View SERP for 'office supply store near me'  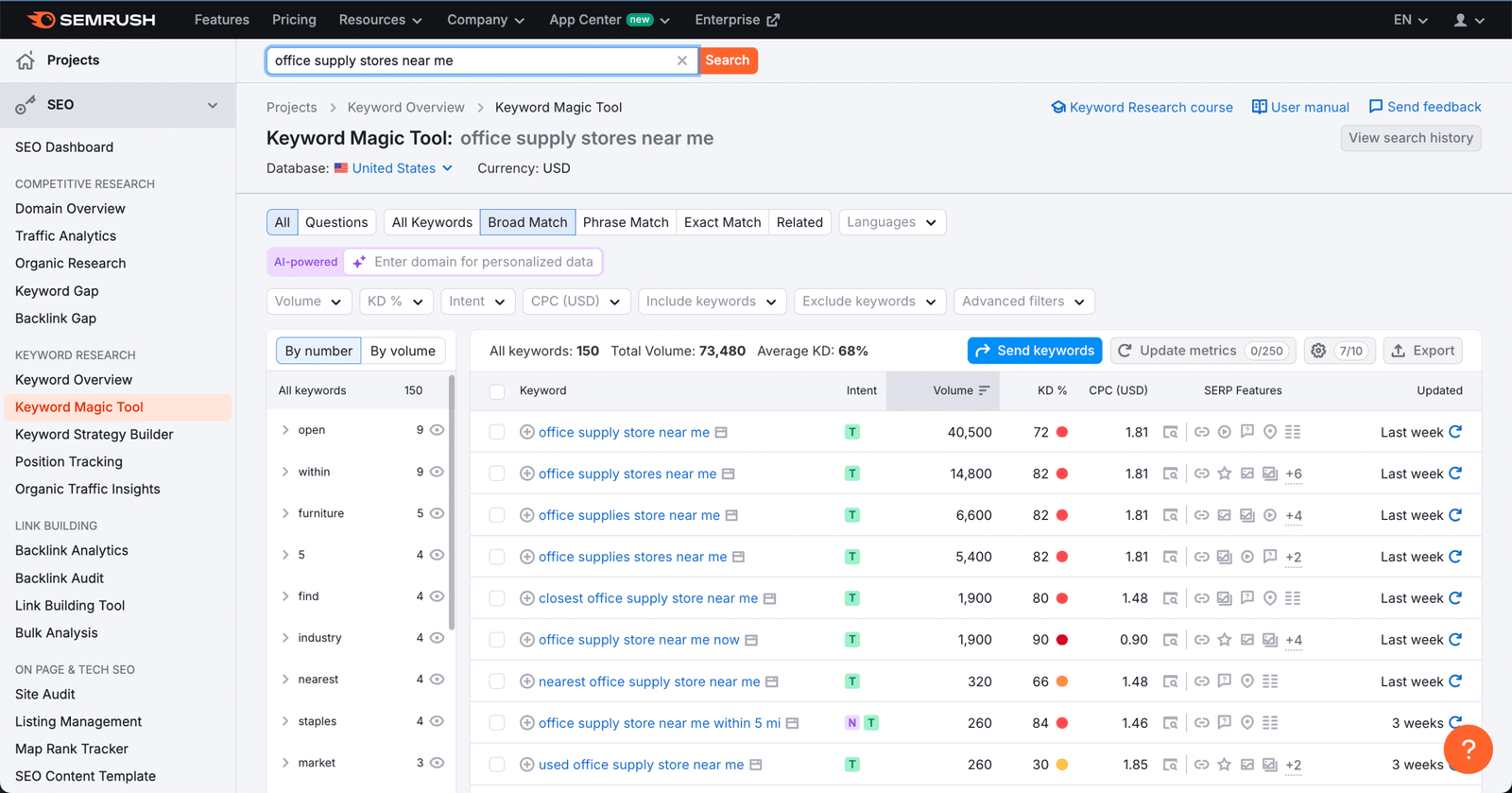click(x=1171, y=432)
